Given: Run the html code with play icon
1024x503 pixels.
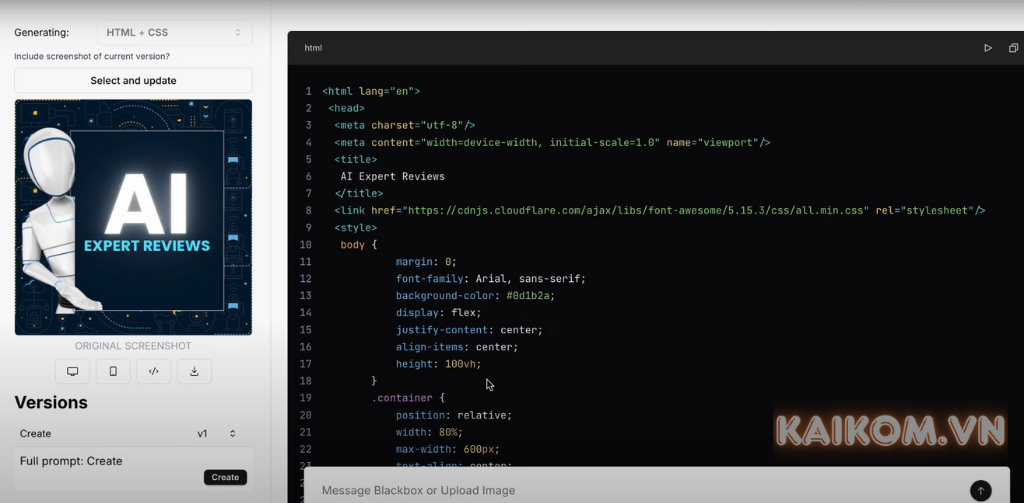Looking at the screenshot, I should pos(987,48).
